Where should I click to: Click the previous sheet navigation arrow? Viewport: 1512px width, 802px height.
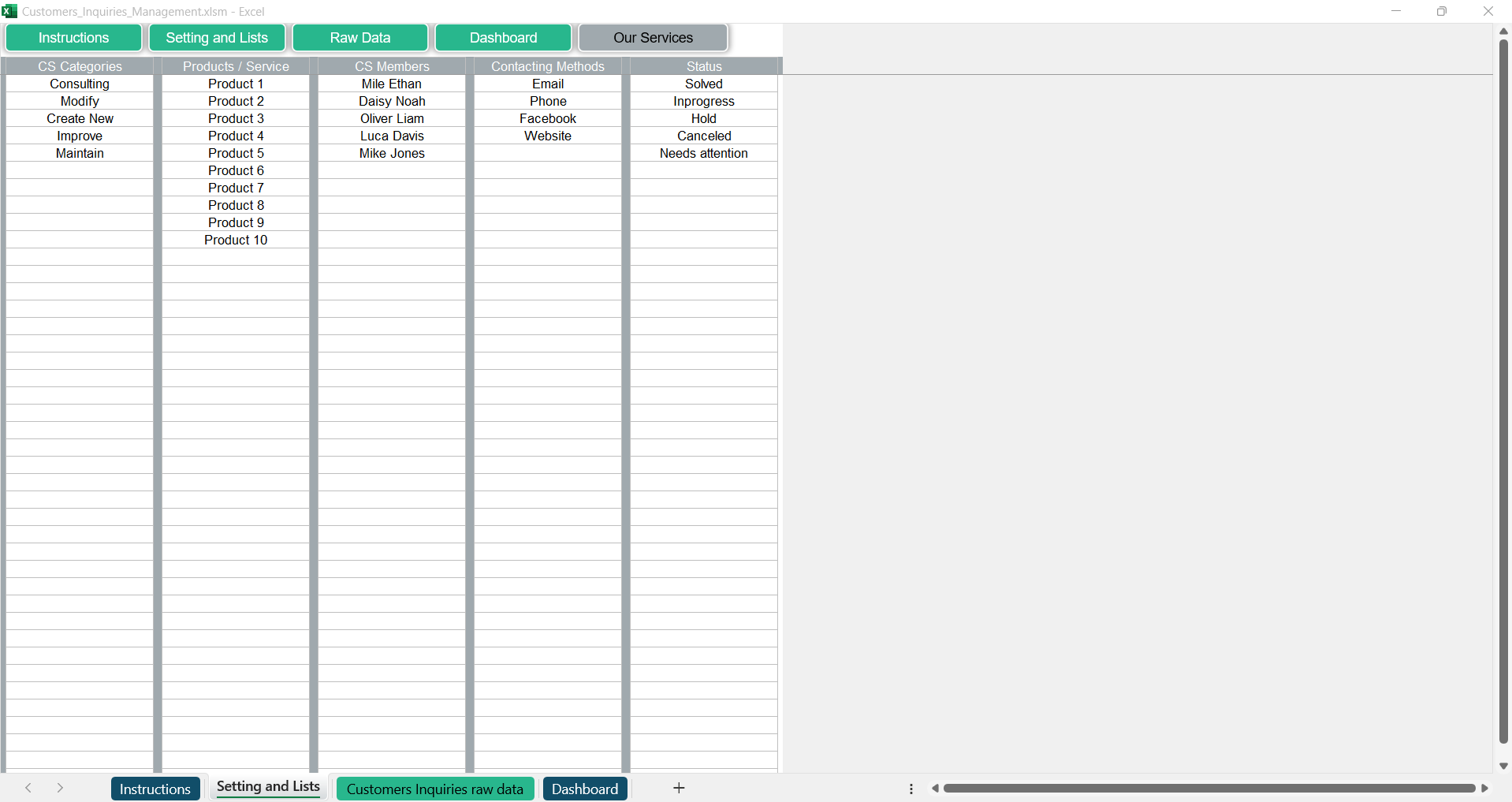coord(28,788)
